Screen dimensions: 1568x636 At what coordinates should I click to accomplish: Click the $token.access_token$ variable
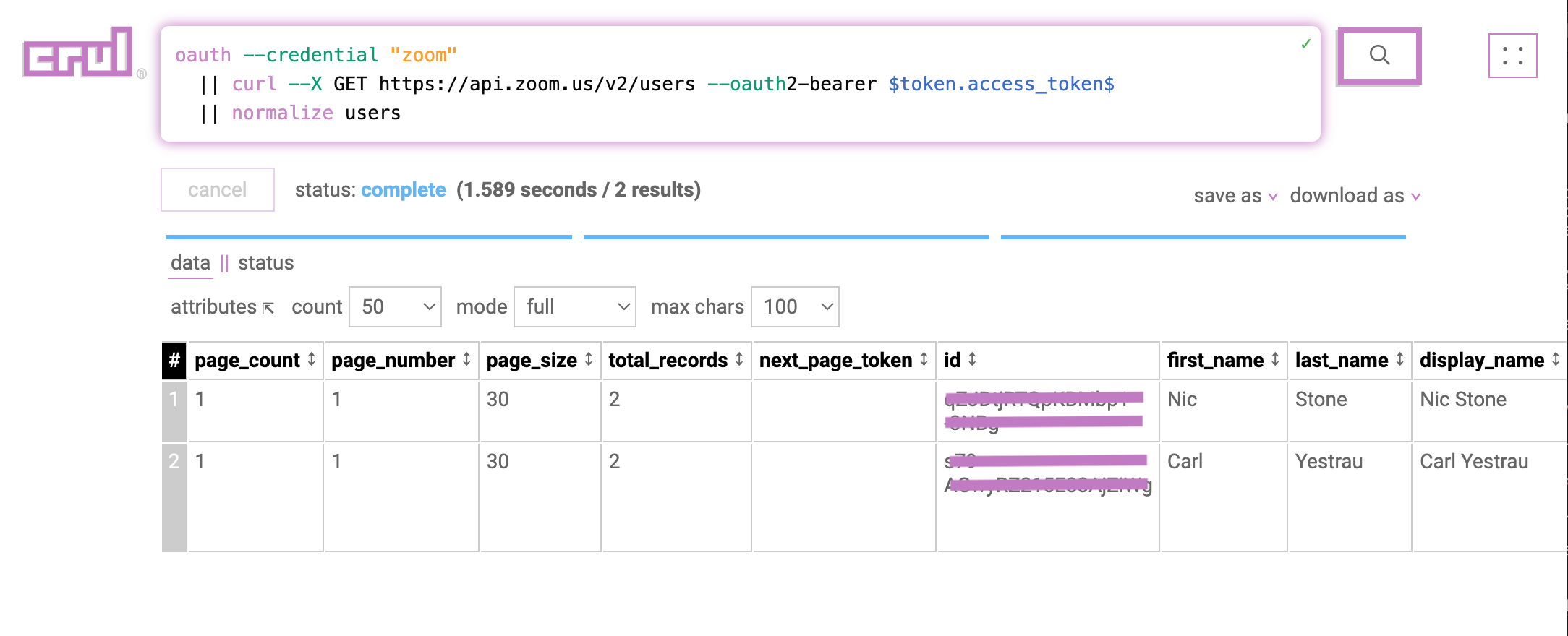click(x=1001, y=85)
